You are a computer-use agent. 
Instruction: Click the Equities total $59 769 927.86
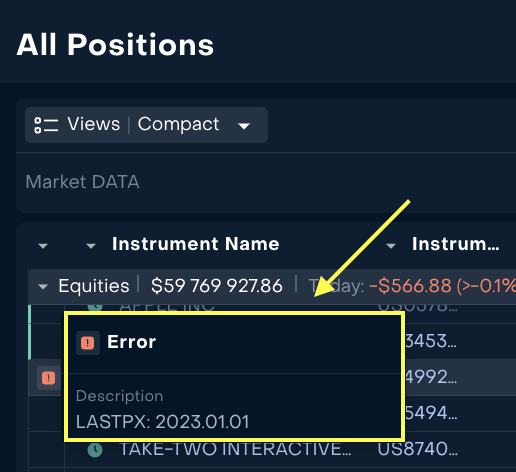coord(217,286)
